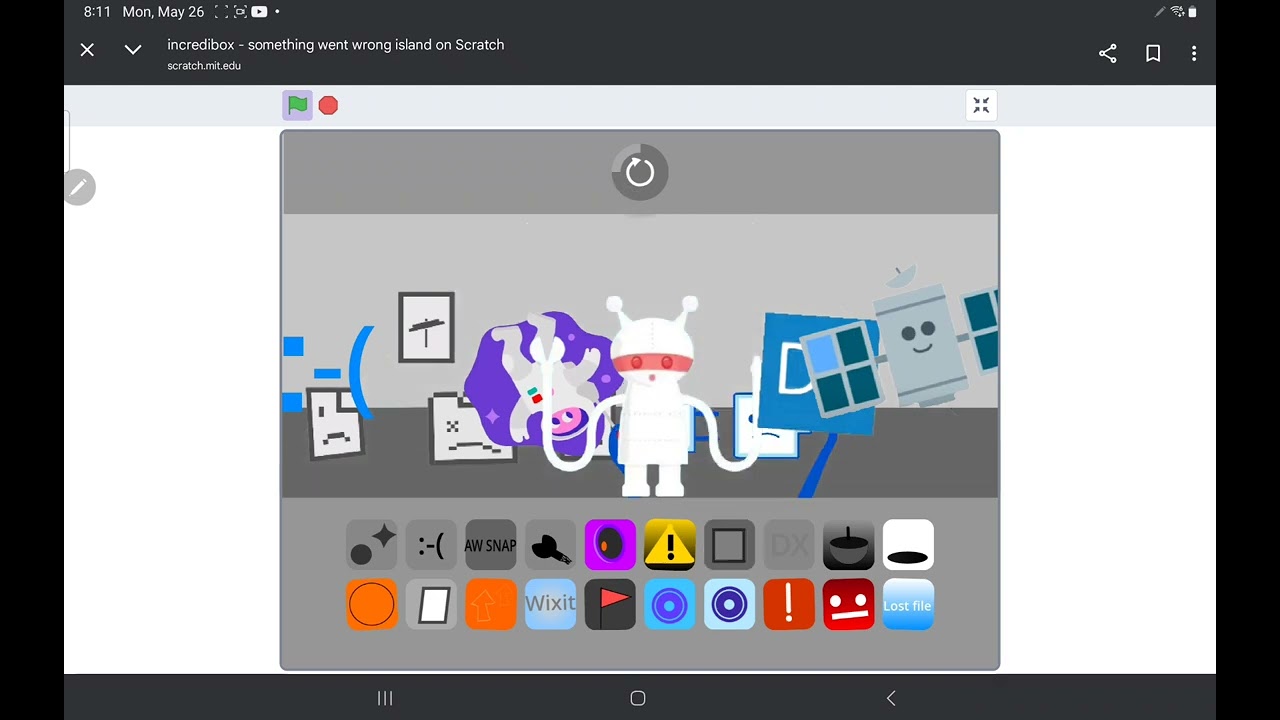Select the red exclamation mark sound icon
This screenshot has height=720, width=1280.
point(789,605)
